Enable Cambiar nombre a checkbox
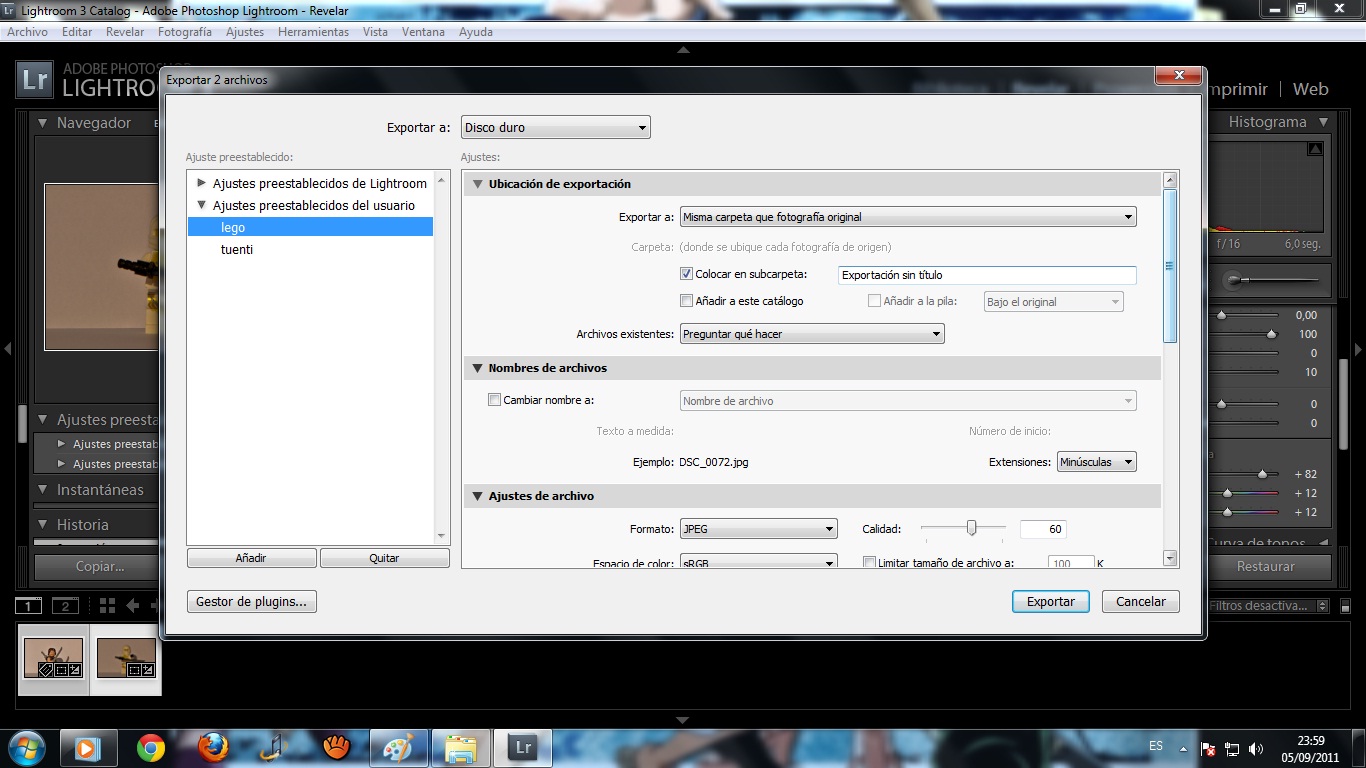Image resolution: width=1366 pixels, height=768 pixels. pos(494,400)
